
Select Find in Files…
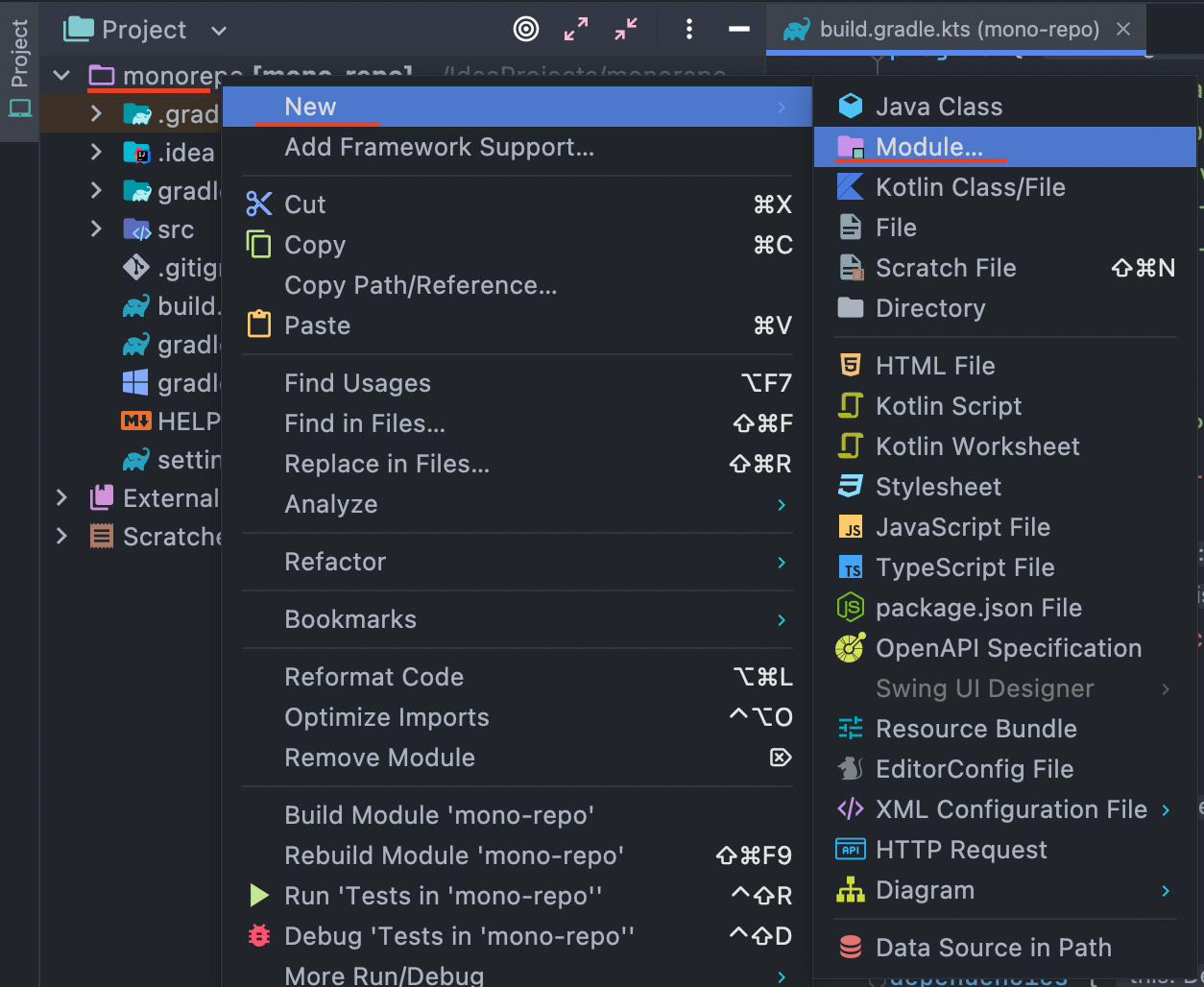click(x=518, y=423)
